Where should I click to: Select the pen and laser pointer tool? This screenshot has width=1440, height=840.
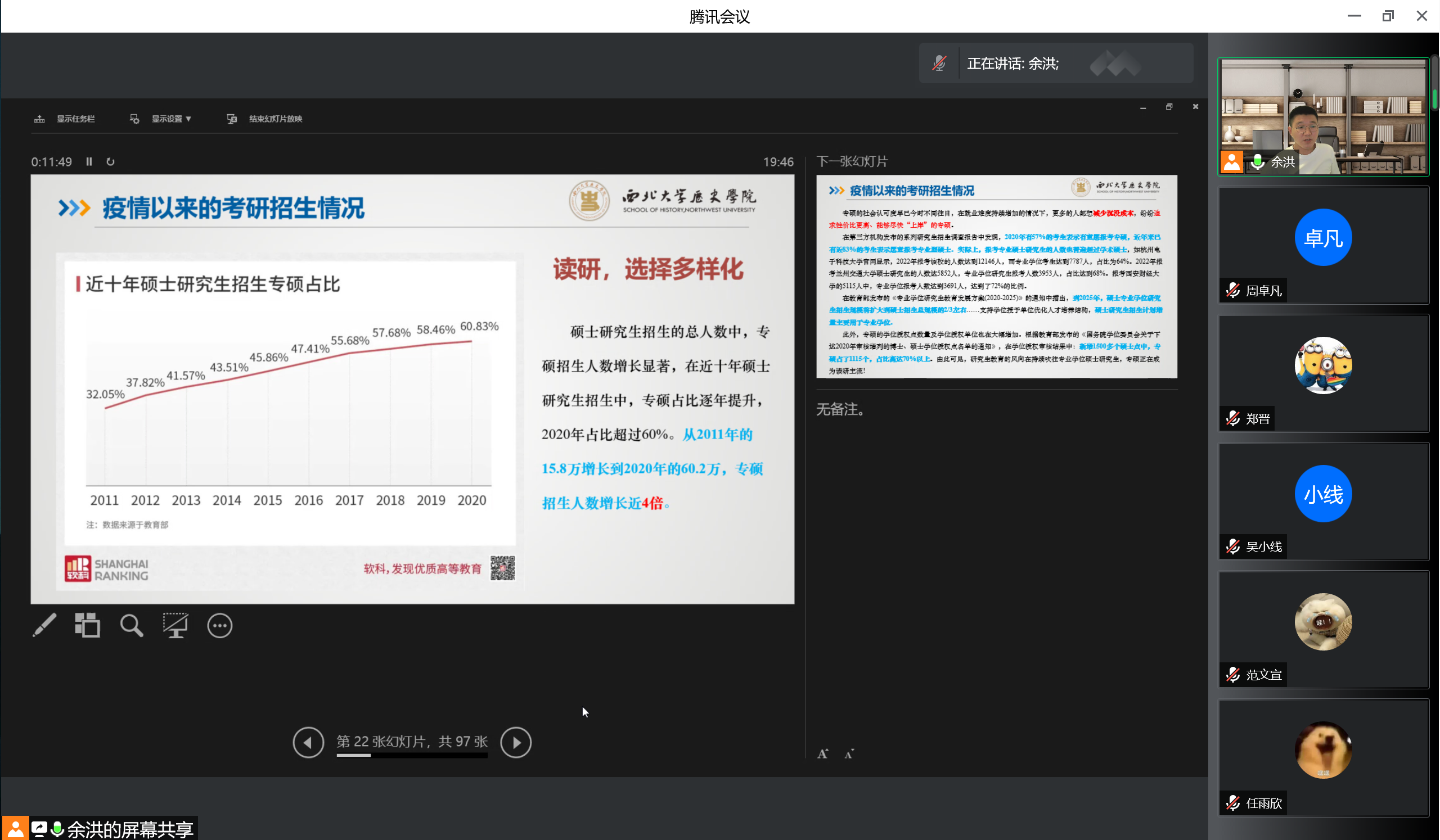click(x=44, y=625)
